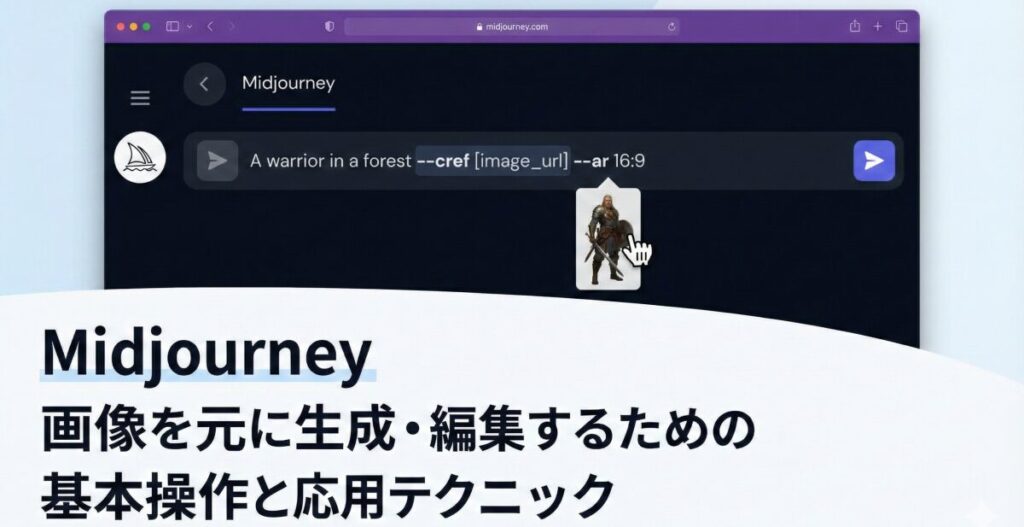This screenshot has width=1024, height=527.
Task: Reload the page with refresh icon
Action: point(671,27)
